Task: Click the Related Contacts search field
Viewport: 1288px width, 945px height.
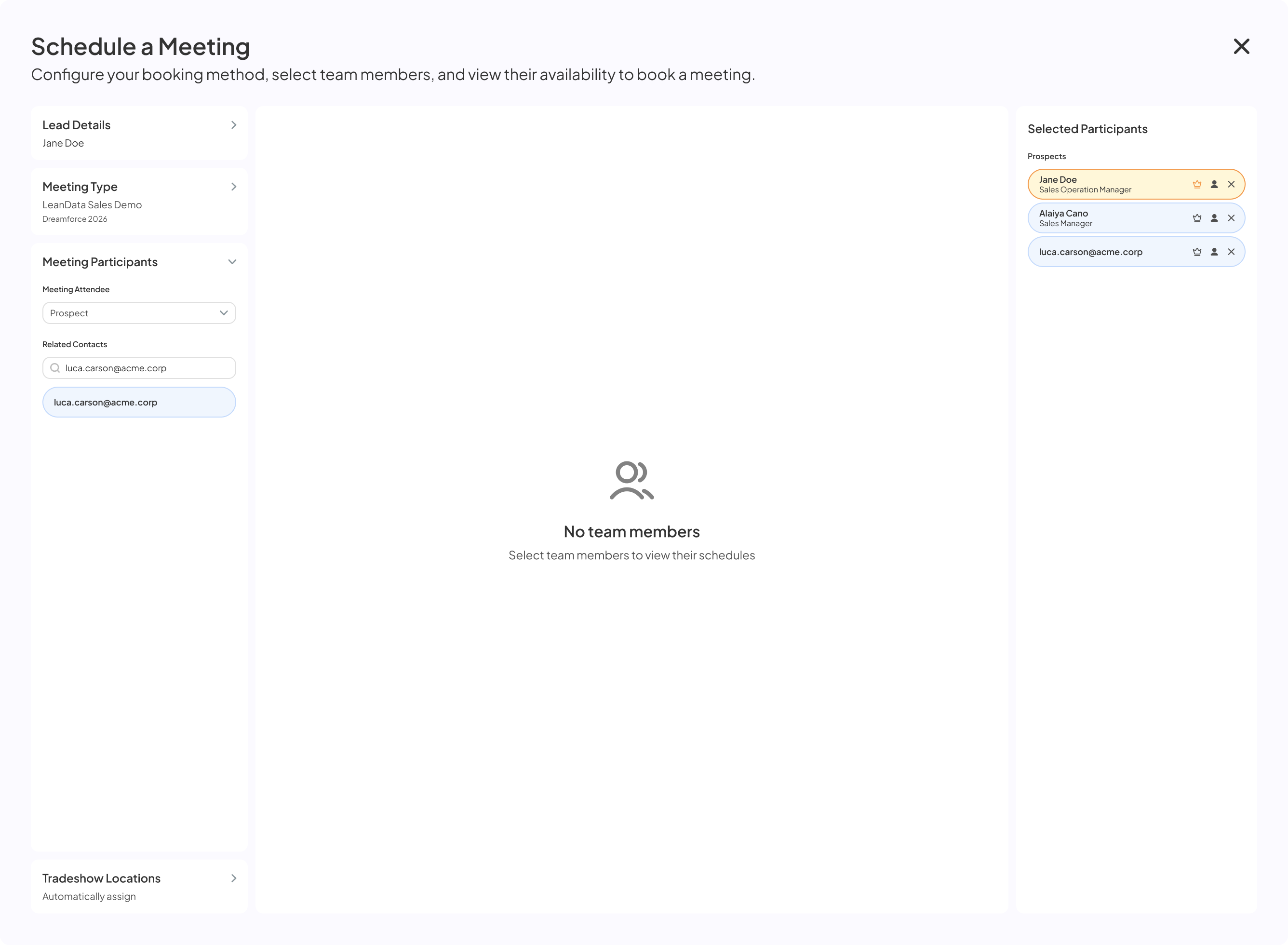Action: 139,368
